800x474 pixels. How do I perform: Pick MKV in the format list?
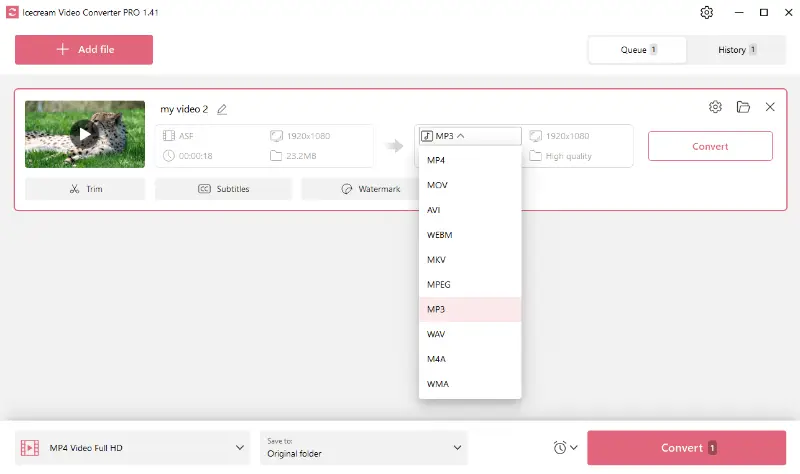click(470, 260)
